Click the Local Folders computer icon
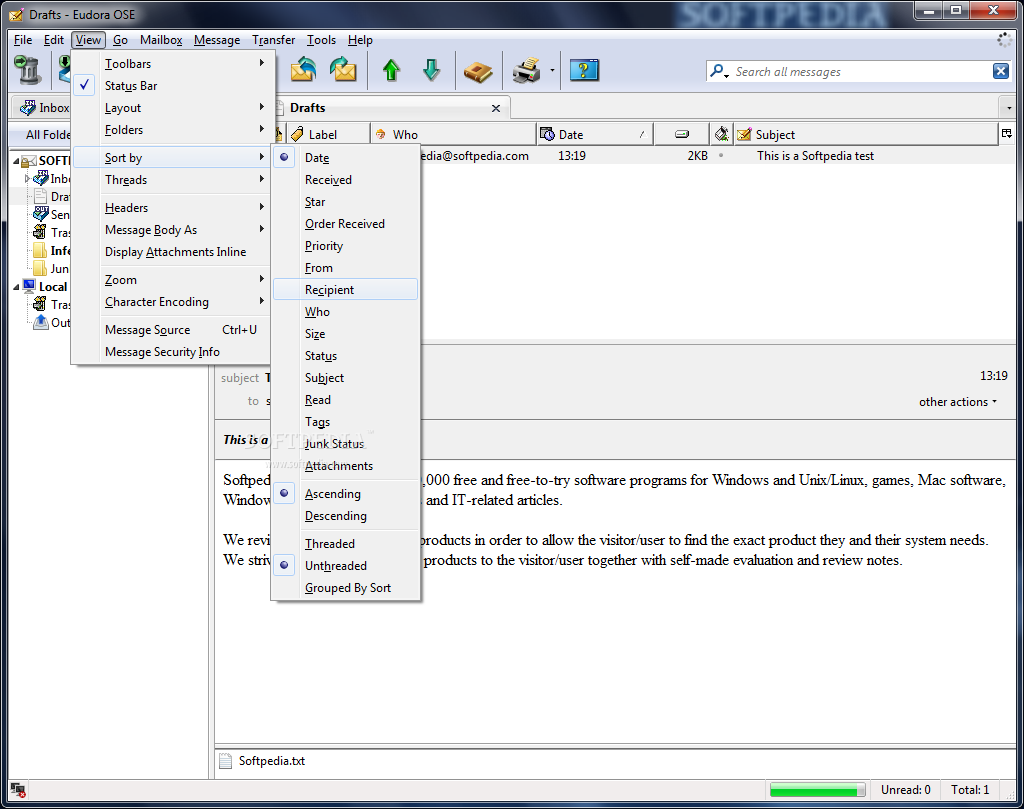Viewport: 1024px width, 809px height. [29, 286]
